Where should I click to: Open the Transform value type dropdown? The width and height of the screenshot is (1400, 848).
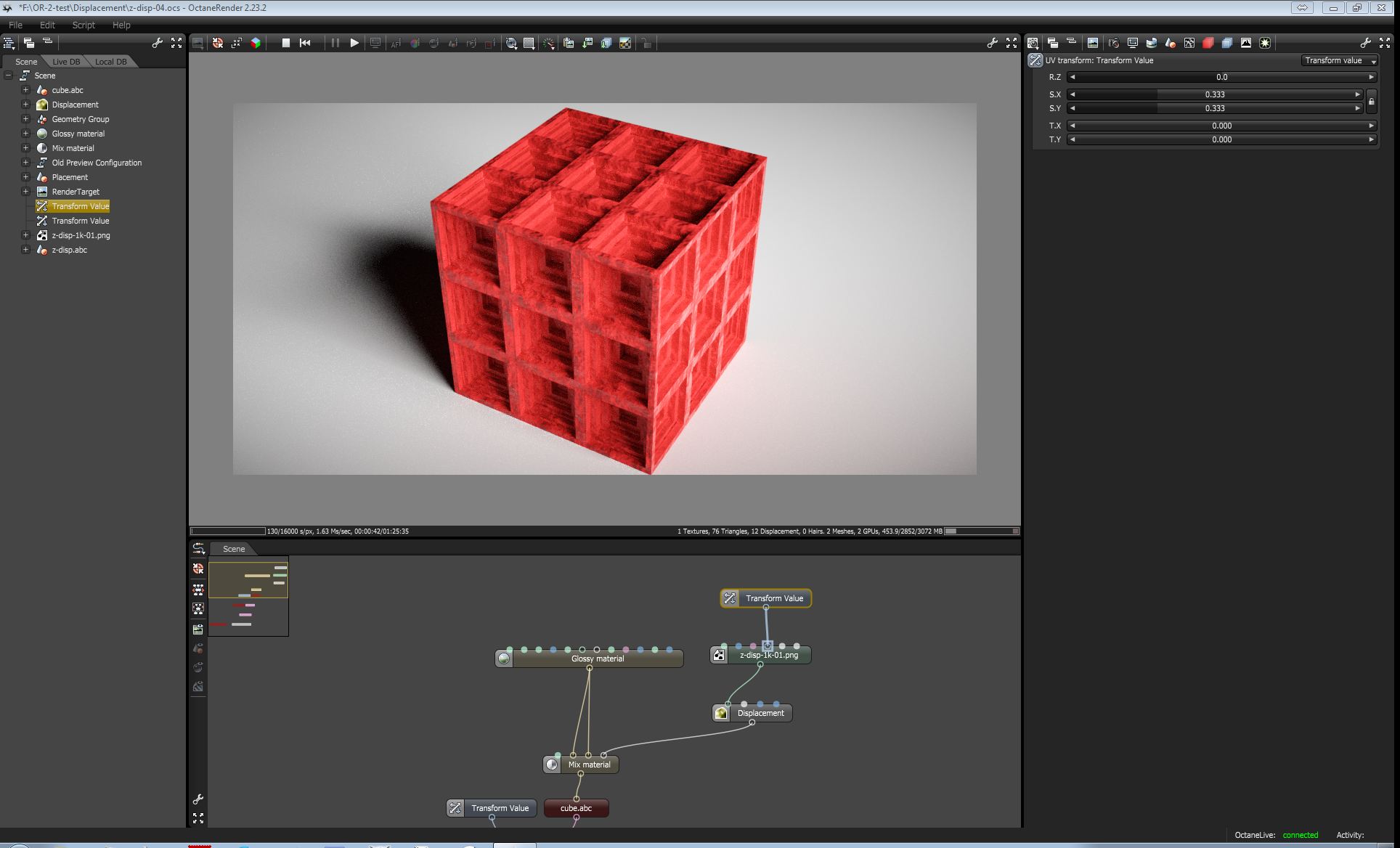(x=1339, y=60)
